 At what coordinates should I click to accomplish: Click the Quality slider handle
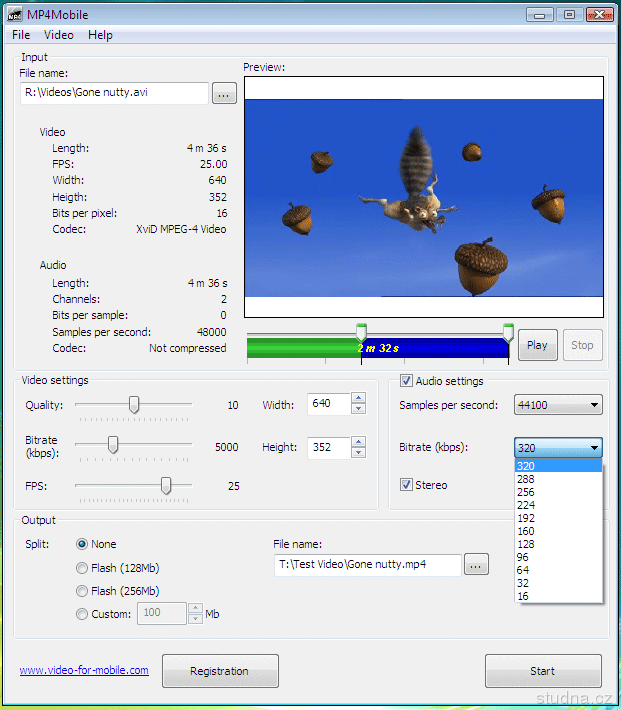pyautogui.click(x=134, y=404)
